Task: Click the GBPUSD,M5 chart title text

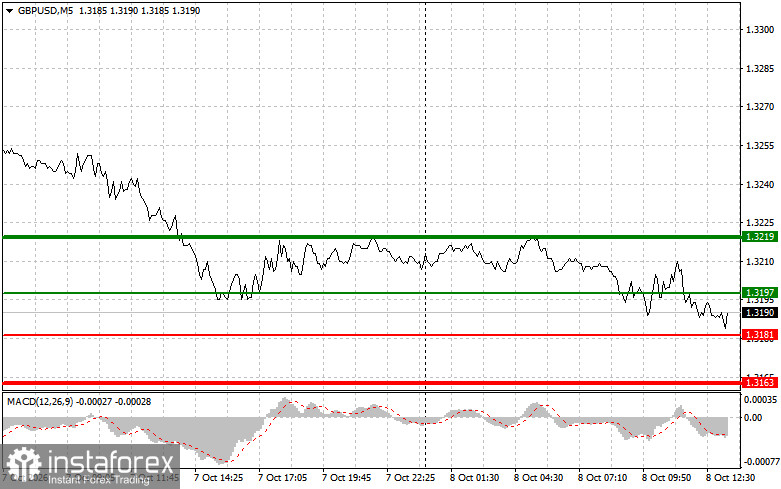Action: pos(45,10)
